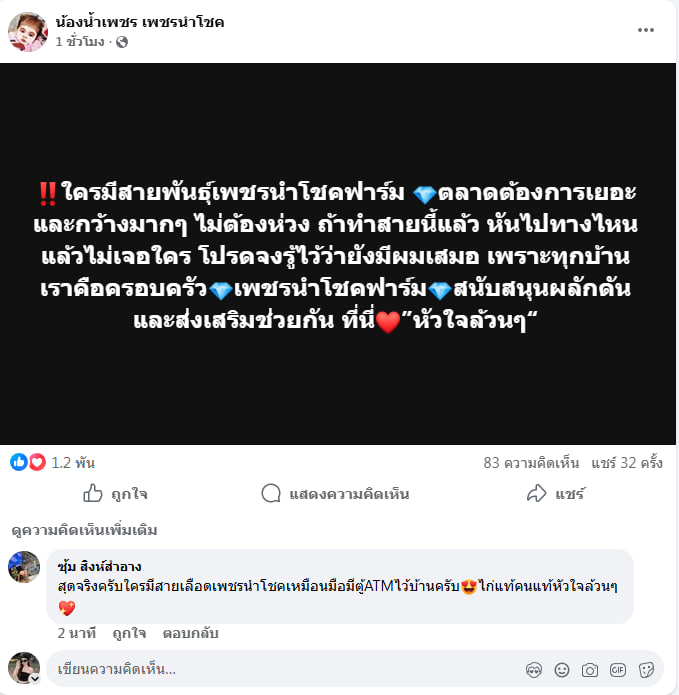
Task: Open the avatar sticker picker in comment box
Action: pos(534,670)
